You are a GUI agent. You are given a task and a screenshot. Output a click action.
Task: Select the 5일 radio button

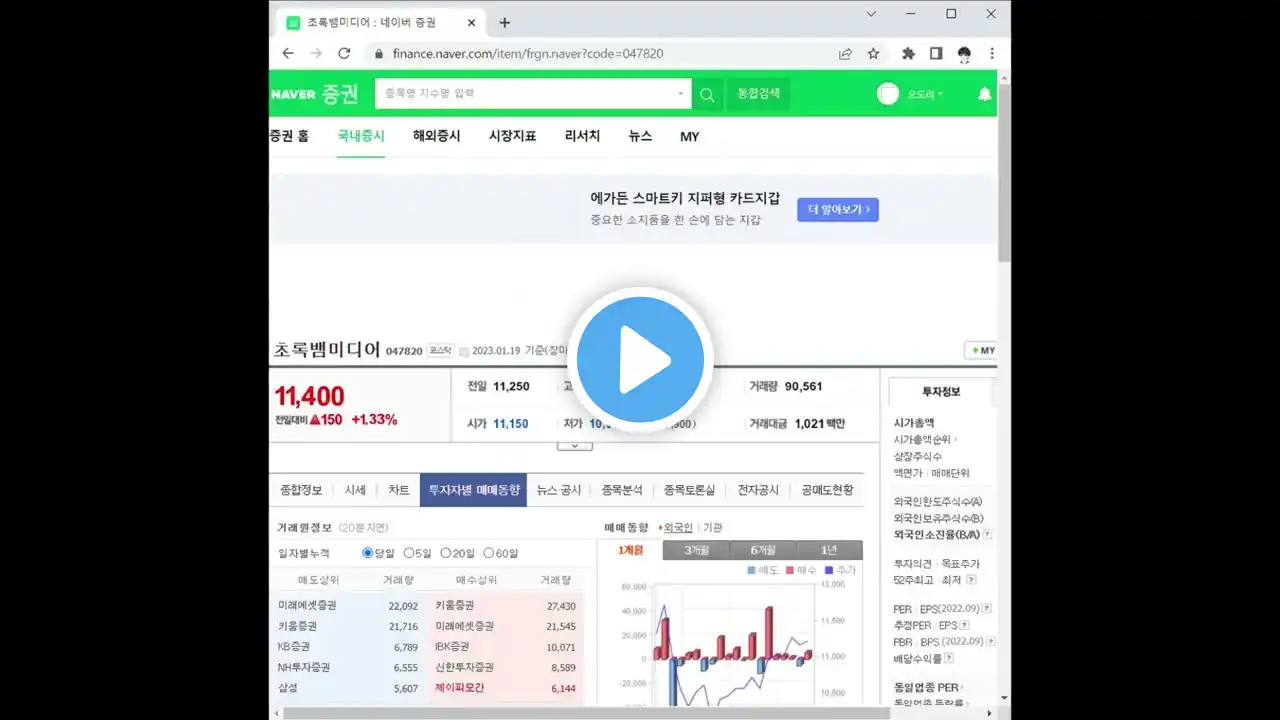[409, 553]
